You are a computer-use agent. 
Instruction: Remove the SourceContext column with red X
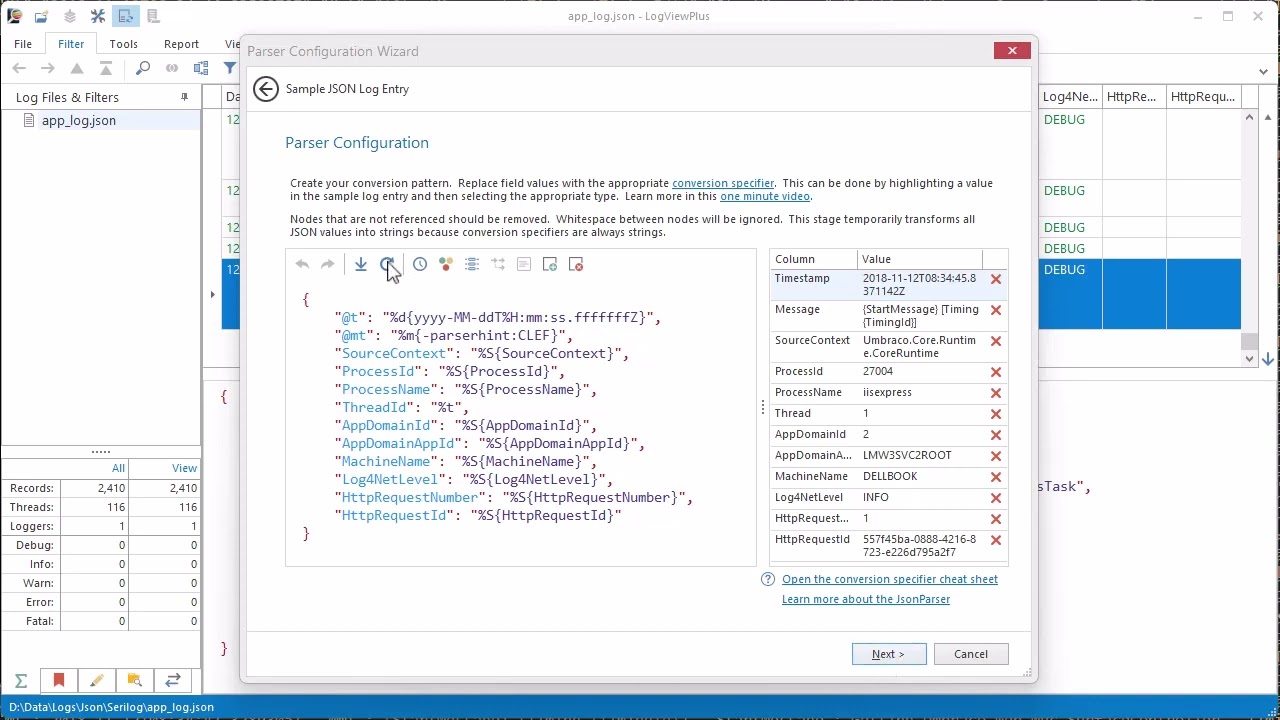[x=996, y=341]
